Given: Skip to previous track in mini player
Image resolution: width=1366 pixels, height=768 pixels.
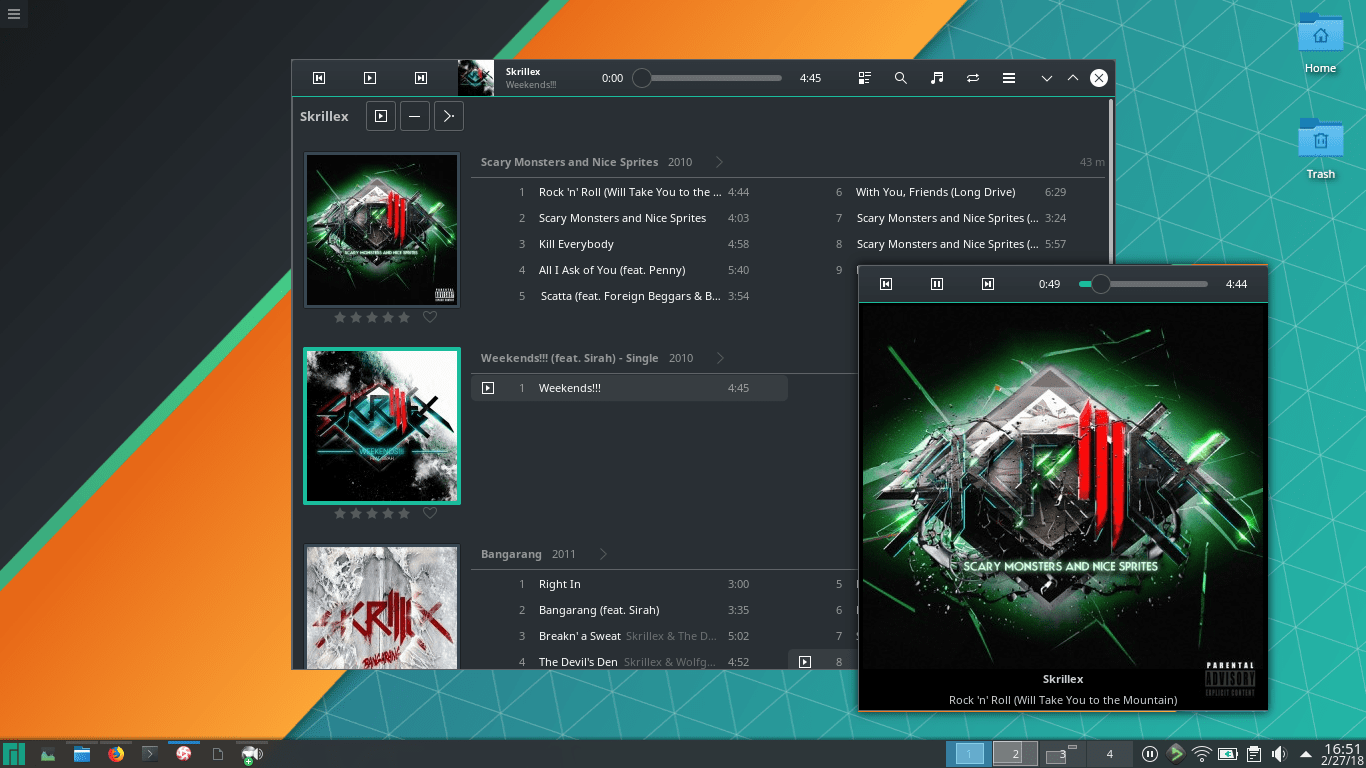Looking at the screenshot, I should click(886, 284).
